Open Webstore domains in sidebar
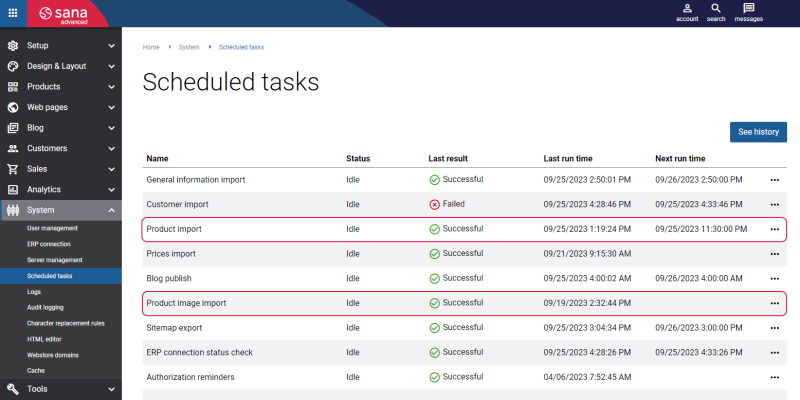Image resolution: width=800 pixels, height=400 pixels. (x=53, y=355)
